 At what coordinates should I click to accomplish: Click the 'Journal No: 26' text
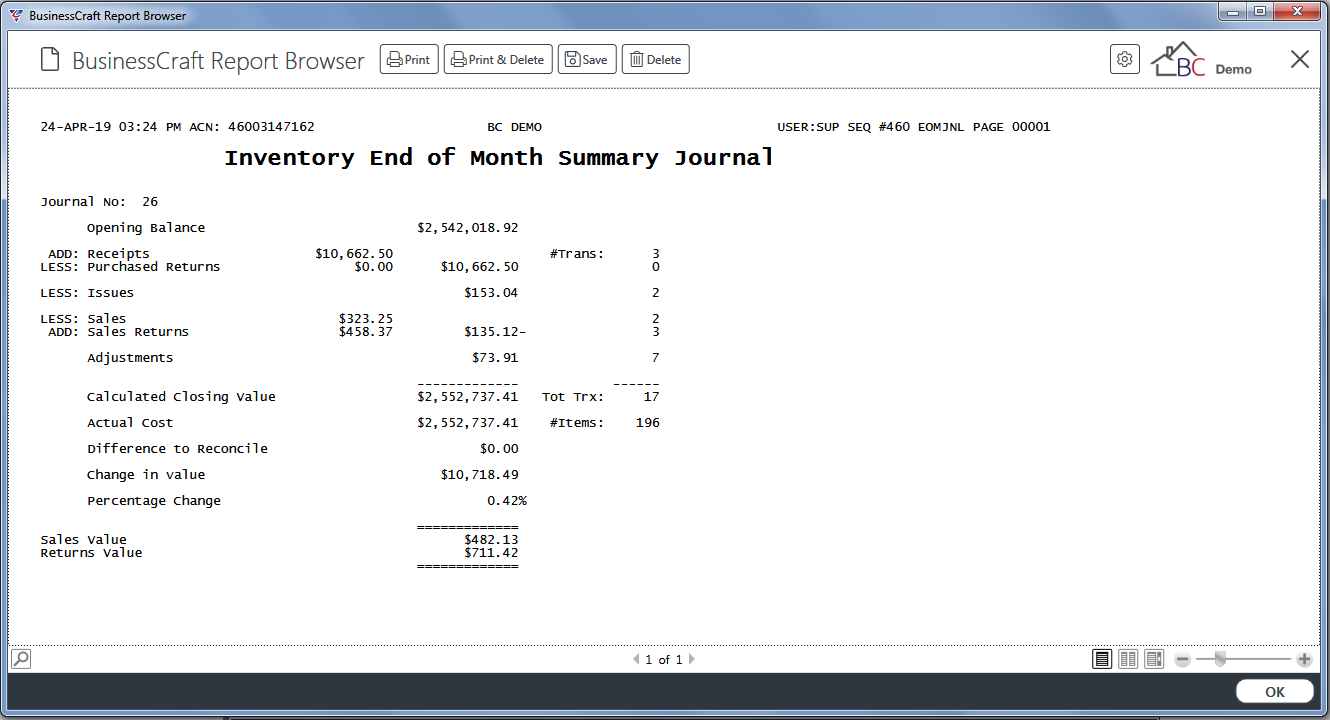(x=99, y=202)
